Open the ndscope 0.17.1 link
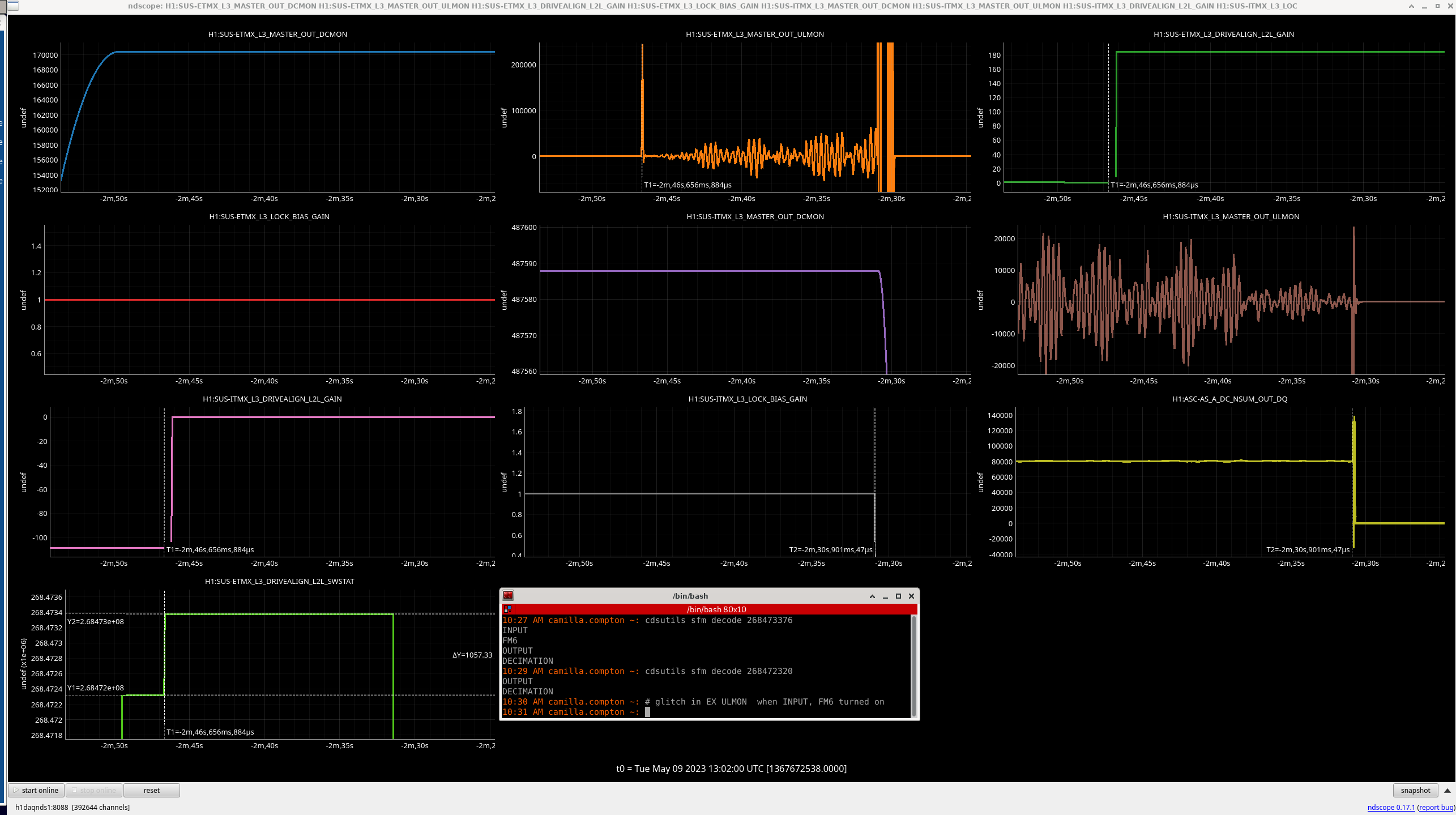The width and height of the screenshot is (1456, 815). 1390,807
